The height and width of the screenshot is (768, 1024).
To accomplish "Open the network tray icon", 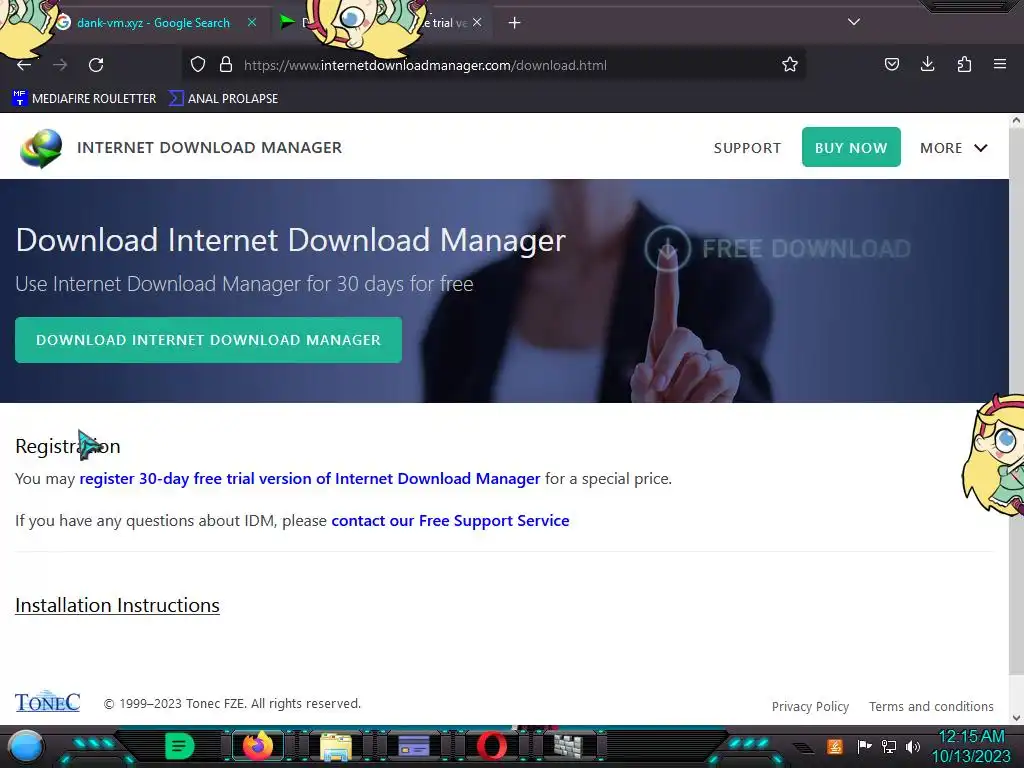I will click(889, 746).
